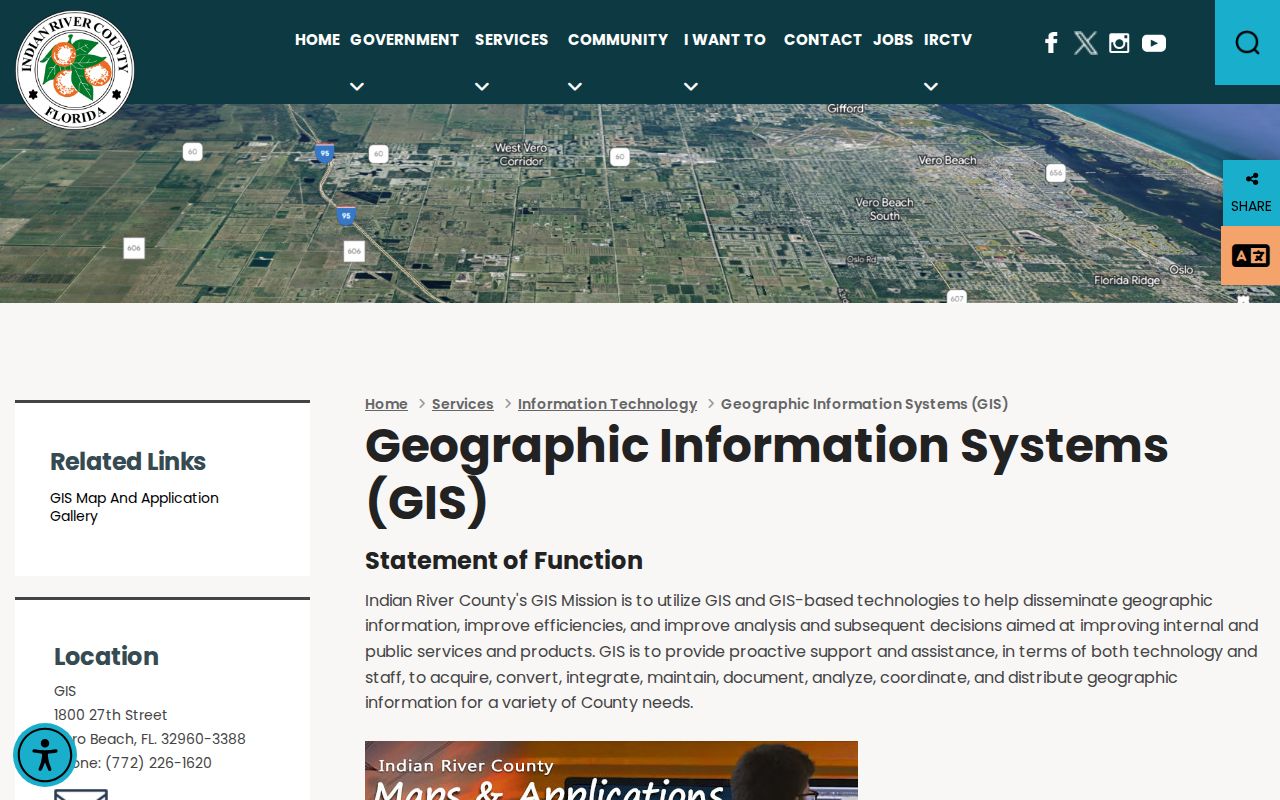
Task: Open the X (Twitter) social icon
Action: (x=1085, y=42)
